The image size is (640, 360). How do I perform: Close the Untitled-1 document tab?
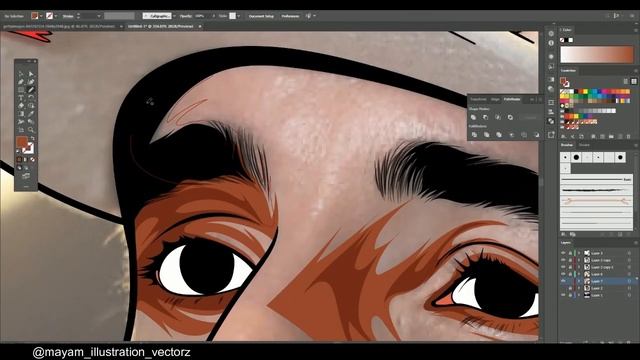pos(200,26)
